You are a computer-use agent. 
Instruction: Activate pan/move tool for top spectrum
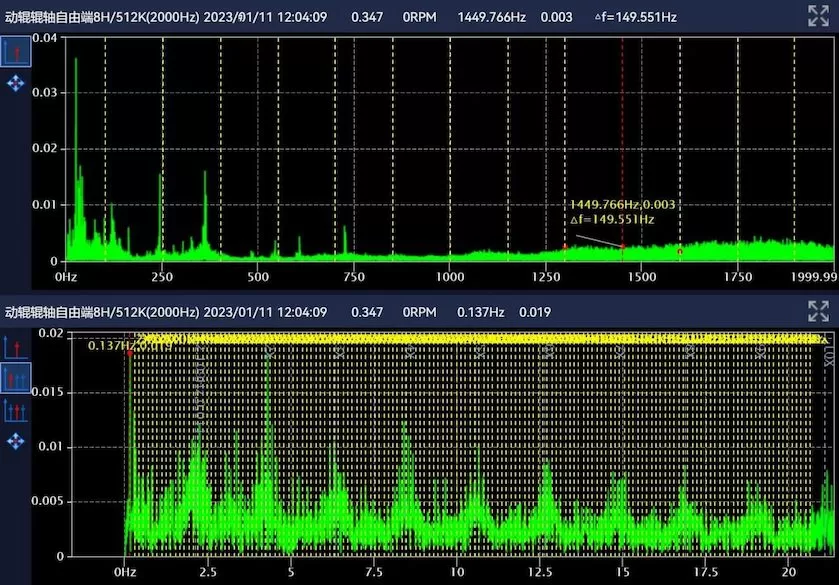coord(16,83)
